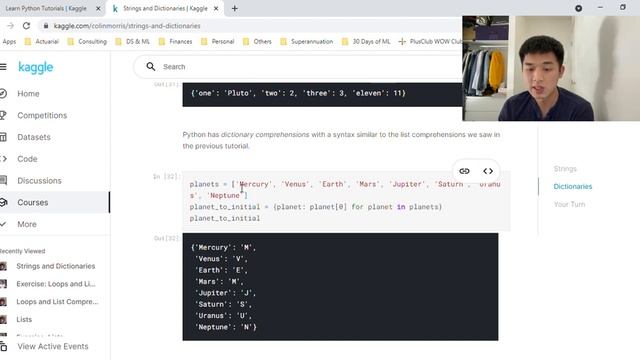Click the Code brackets icon

3,159
